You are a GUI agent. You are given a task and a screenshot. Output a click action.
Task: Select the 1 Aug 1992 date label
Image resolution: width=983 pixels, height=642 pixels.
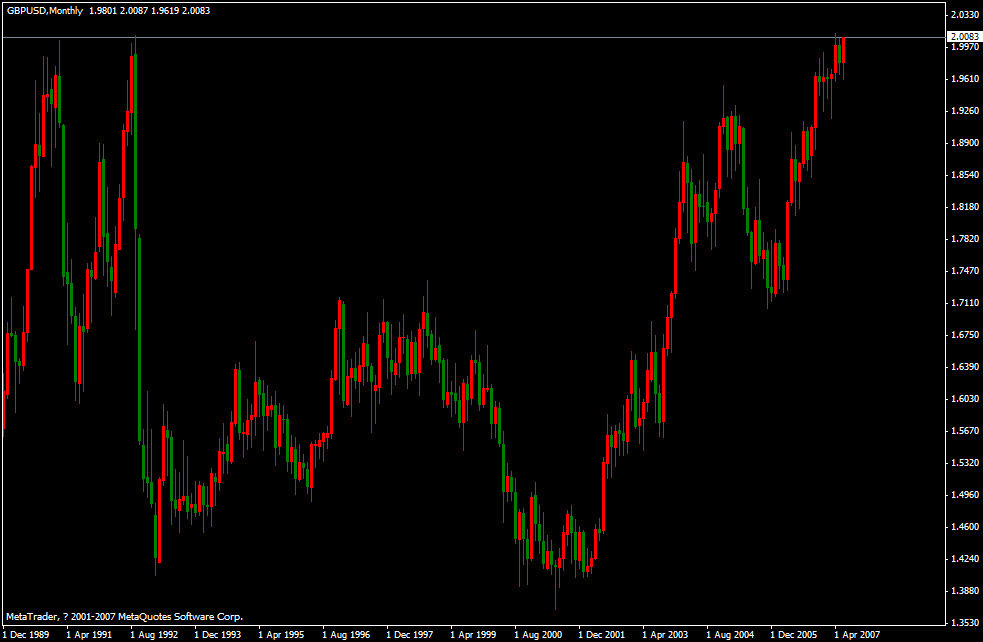click(155, 634)
